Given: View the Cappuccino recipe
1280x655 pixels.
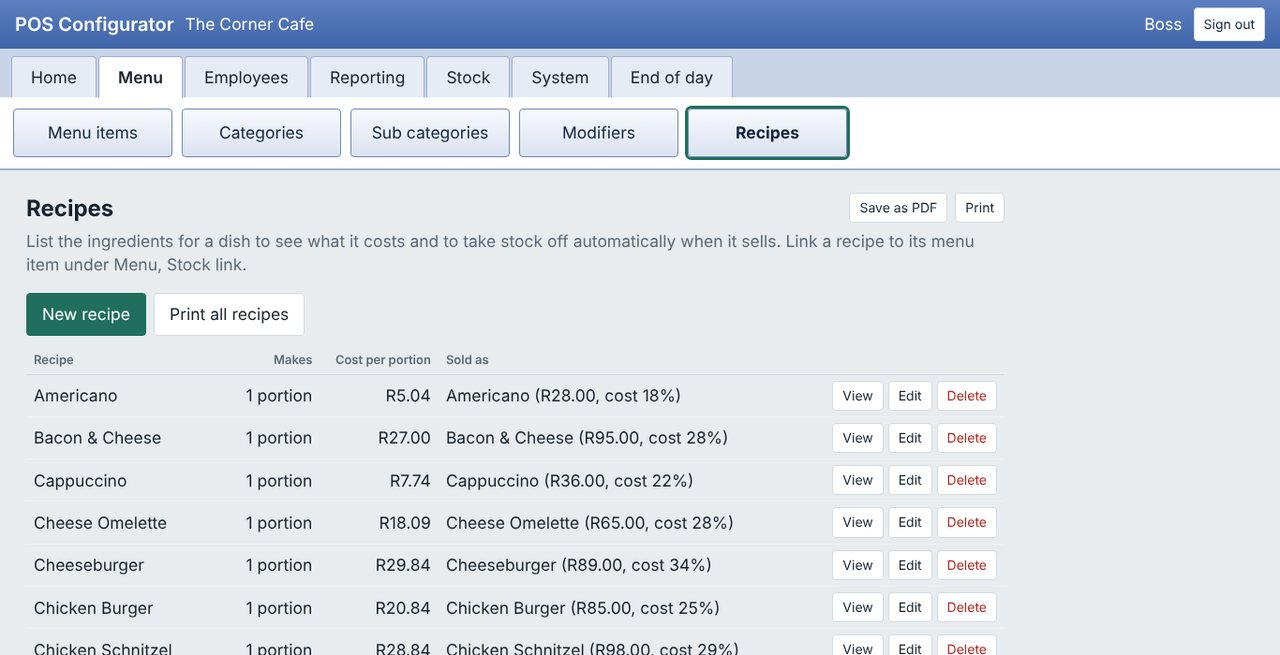Looking at the screenshot, I should pos(858,480).
